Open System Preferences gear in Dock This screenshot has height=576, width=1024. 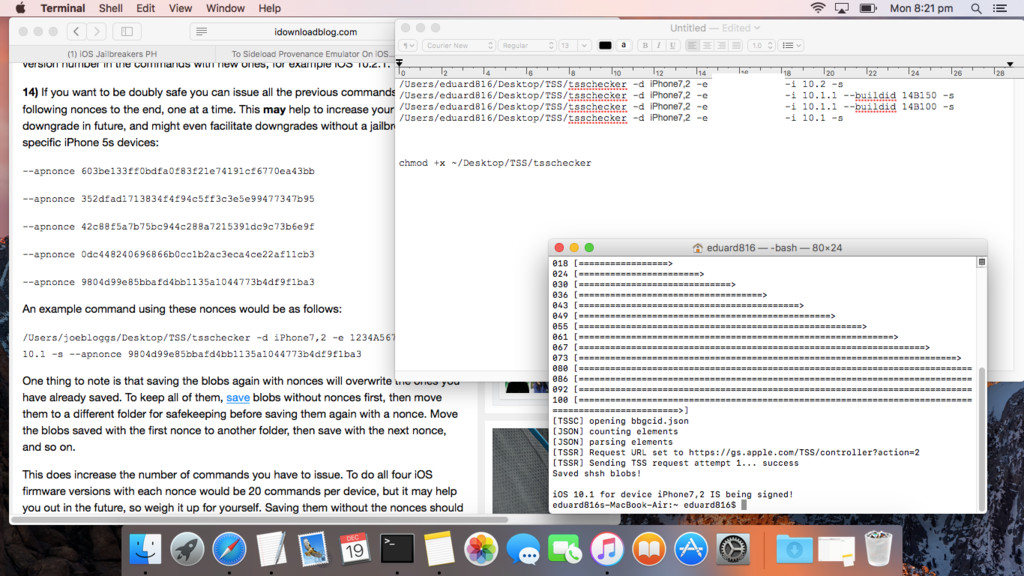point(733,549)
